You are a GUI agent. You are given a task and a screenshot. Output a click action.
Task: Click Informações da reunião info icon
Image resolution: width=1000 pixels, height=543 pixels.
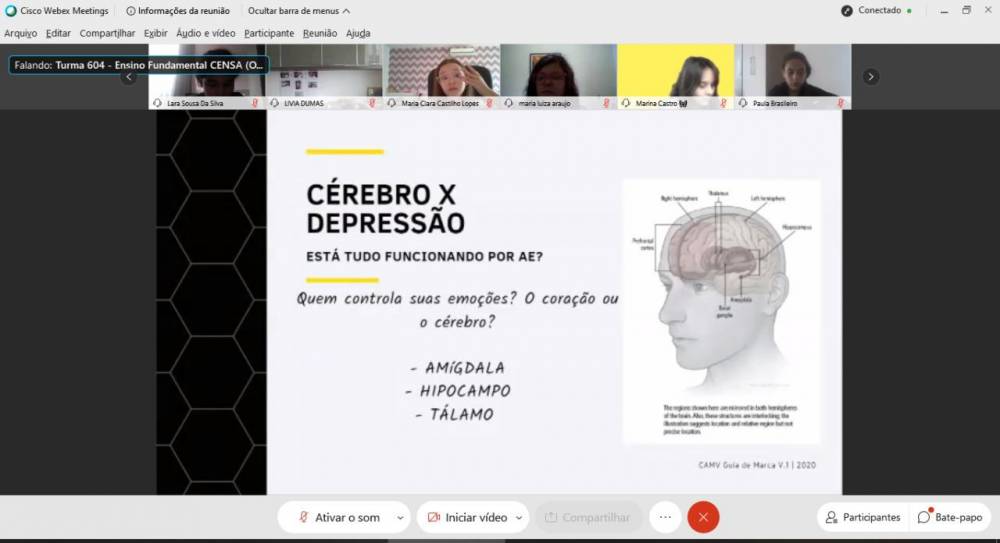click(131, 11)
